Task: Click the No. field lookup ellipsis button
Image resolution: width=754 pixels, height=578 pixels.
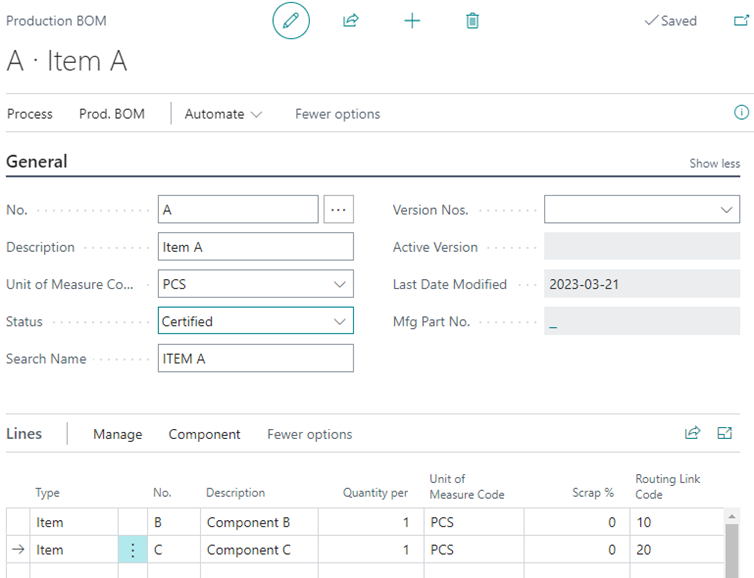Action: (x=339, y=209)
